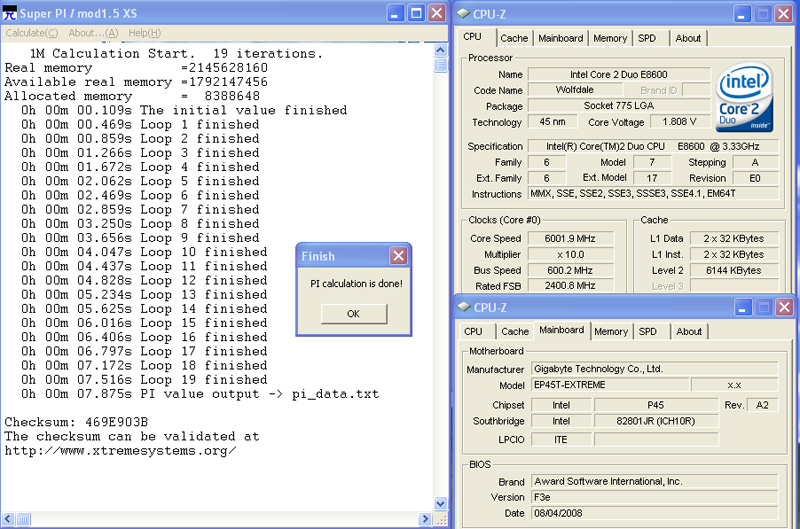Select SPD tab in the Processor CPU-Z window
This screenshot has height=529, width=800.
click(x=648, y=38)
